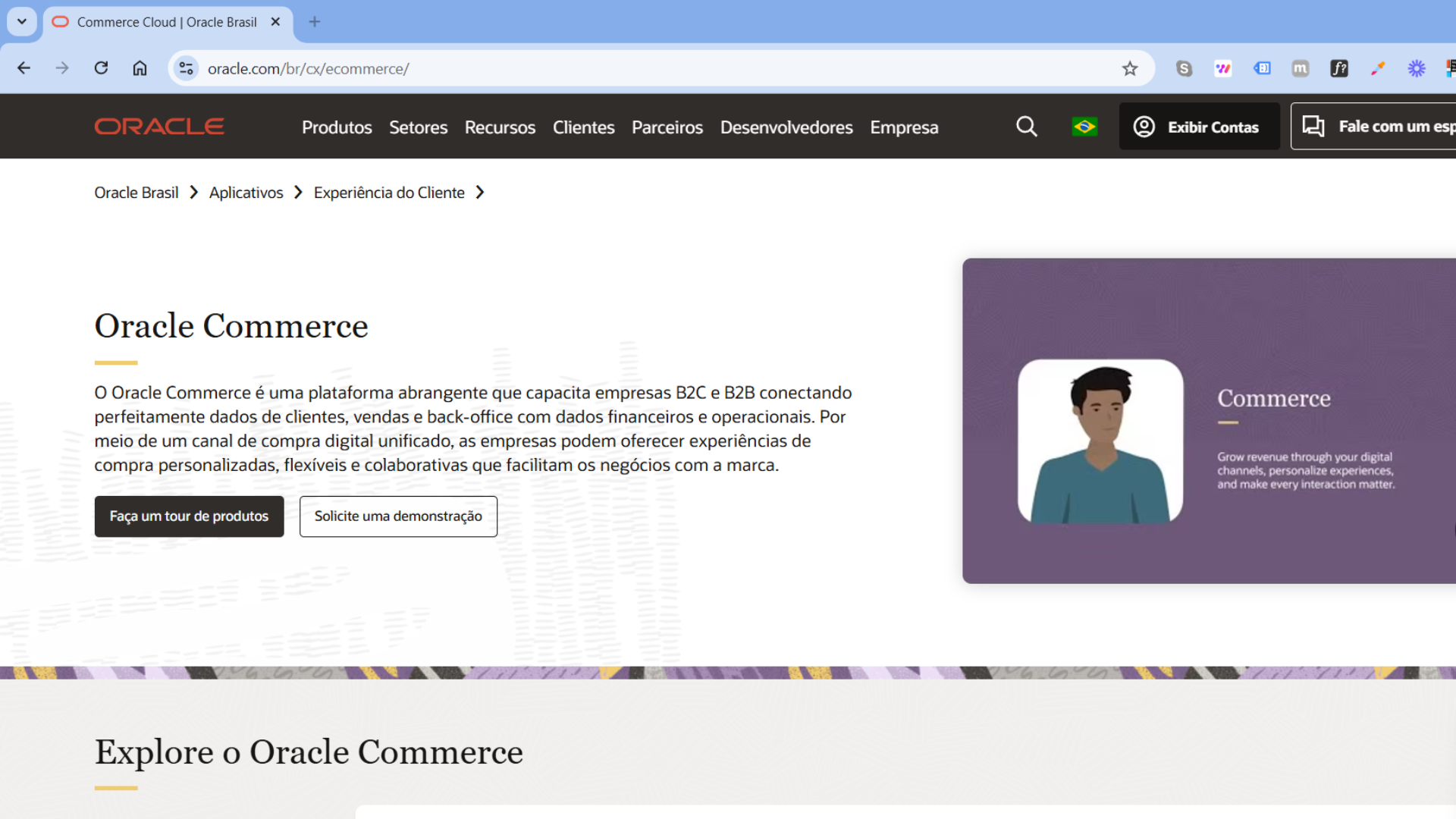
Task: Open site permissions via the tune icon
Action: pos(186,68)
